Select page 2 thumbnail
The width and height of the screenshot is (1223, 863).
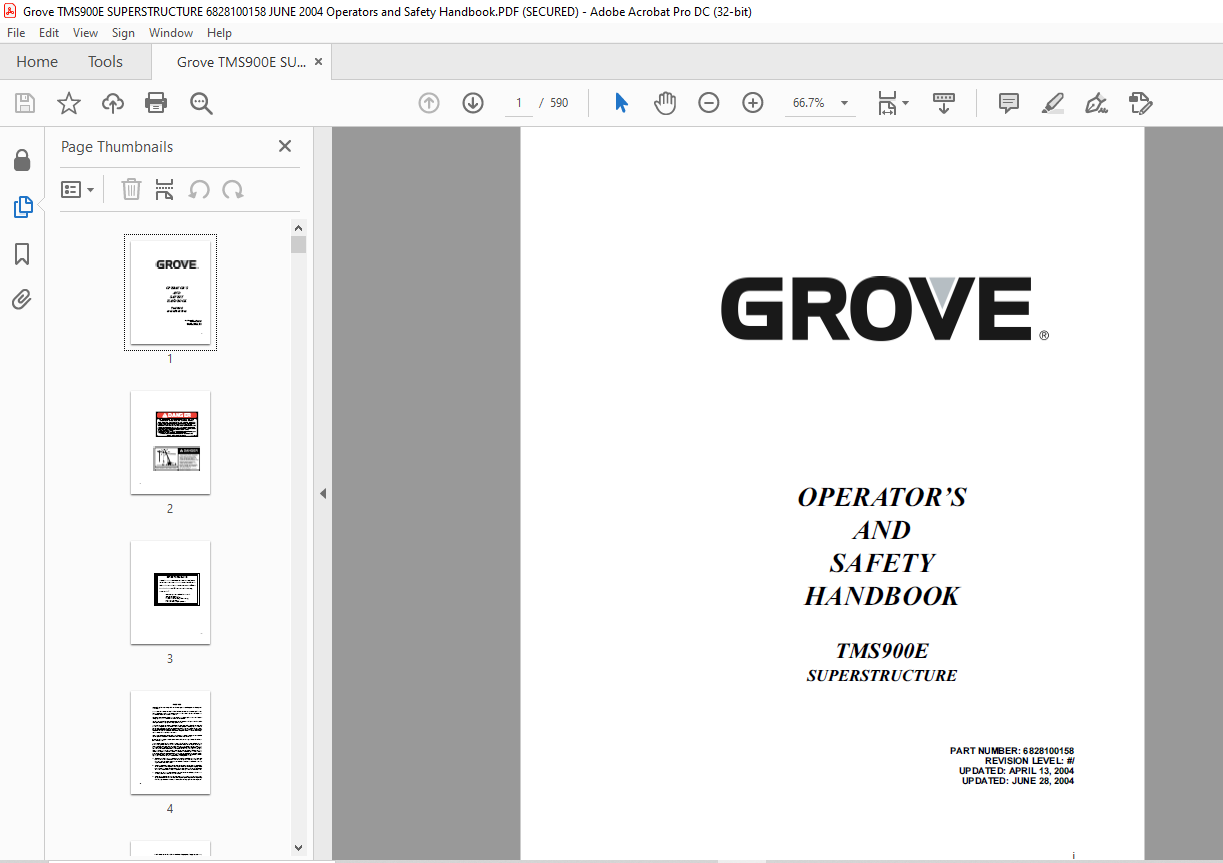pos(170,442)
